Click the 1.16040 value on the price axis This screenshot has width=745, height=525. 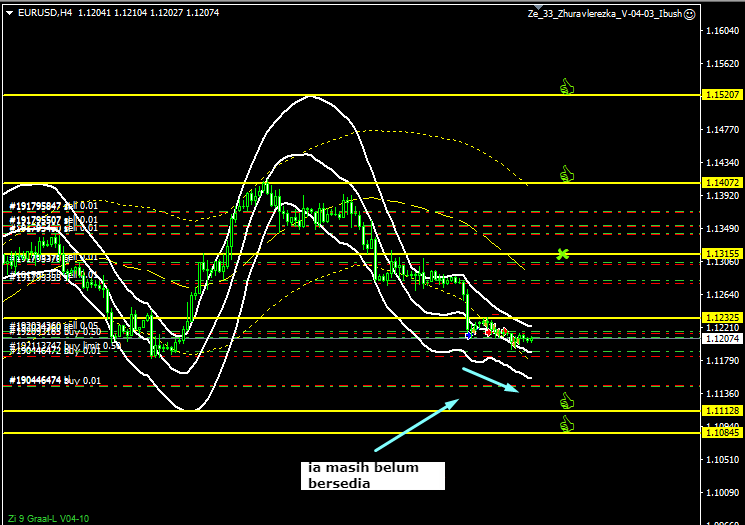click(x=723, y=30)
